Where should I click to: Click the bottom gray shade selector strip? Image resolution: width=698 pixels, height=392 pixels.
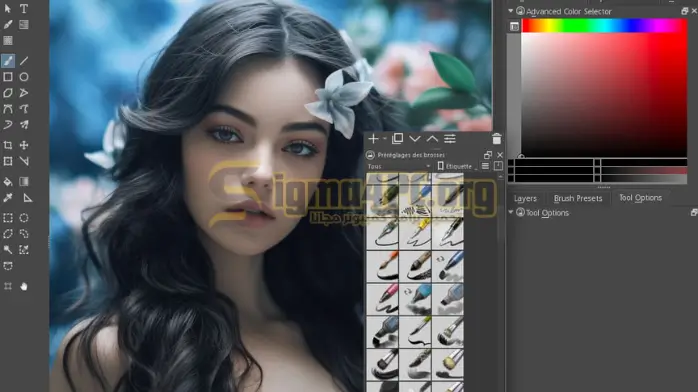597,179
